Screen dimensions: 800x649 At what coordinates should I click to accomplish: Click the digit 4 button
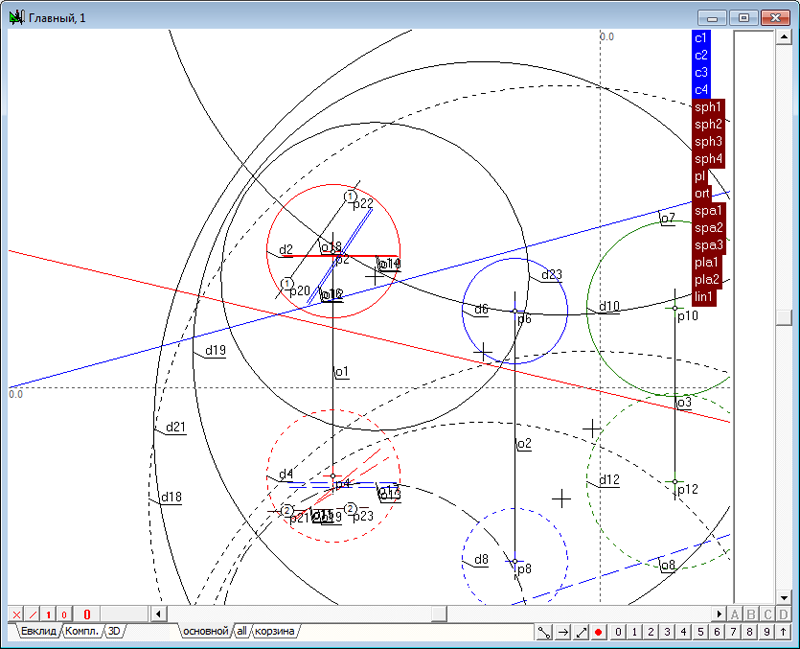point(683,632)
